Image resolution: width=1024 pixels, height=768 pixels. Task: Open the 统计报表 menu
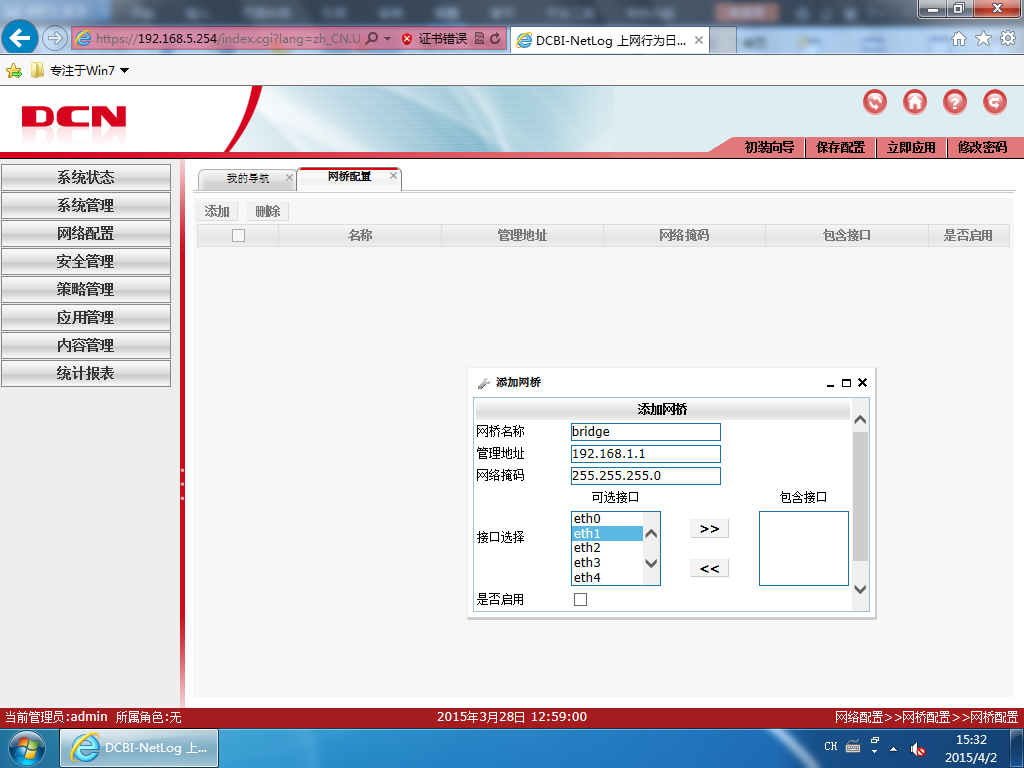[x=86, y=374]
